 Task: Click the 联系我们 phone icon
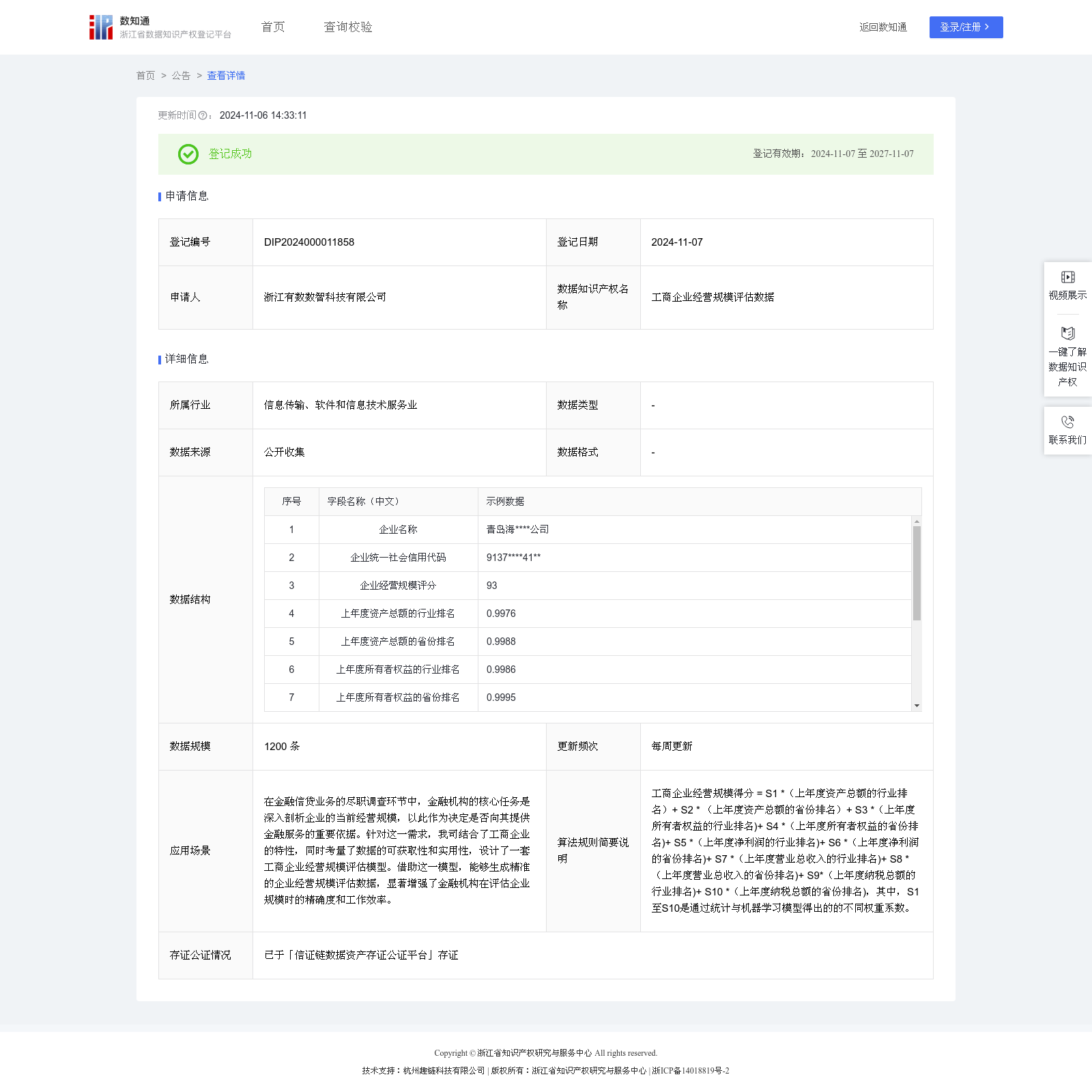point(1068,422)
